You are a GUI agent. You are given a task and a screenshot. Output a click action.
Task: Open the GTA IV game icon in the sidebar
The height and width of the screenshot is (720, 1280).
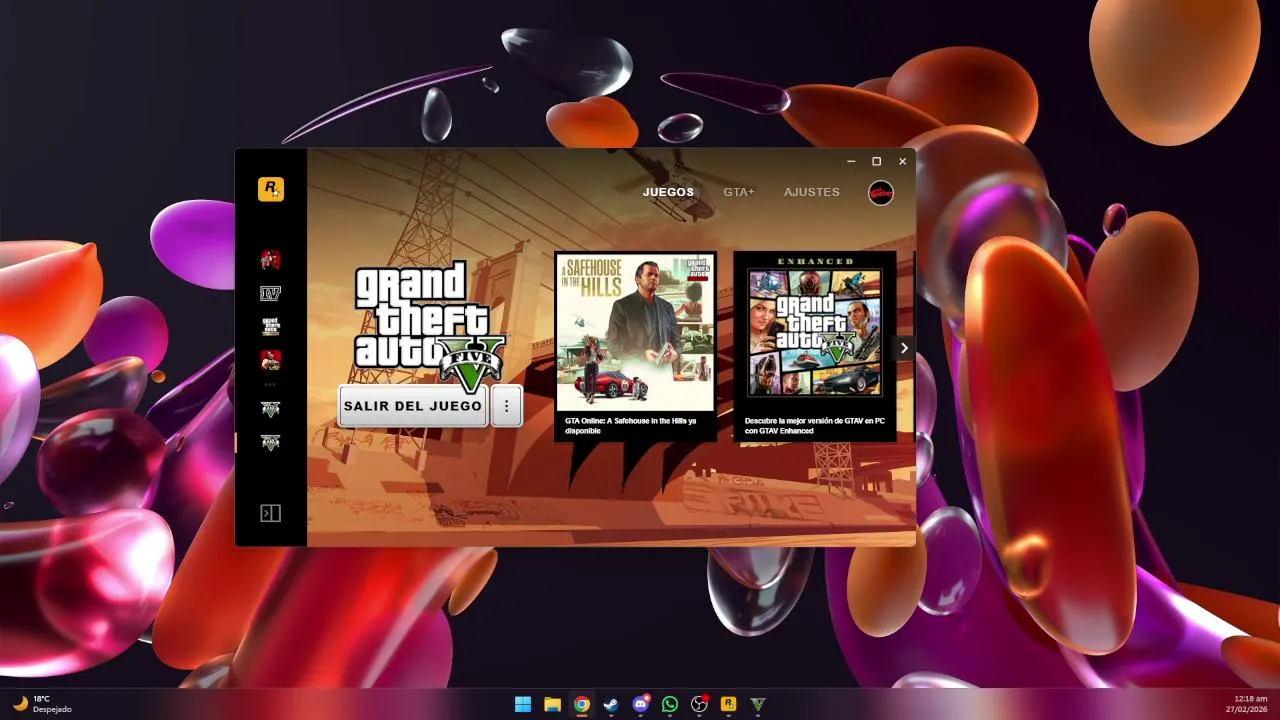pos(270,293)
